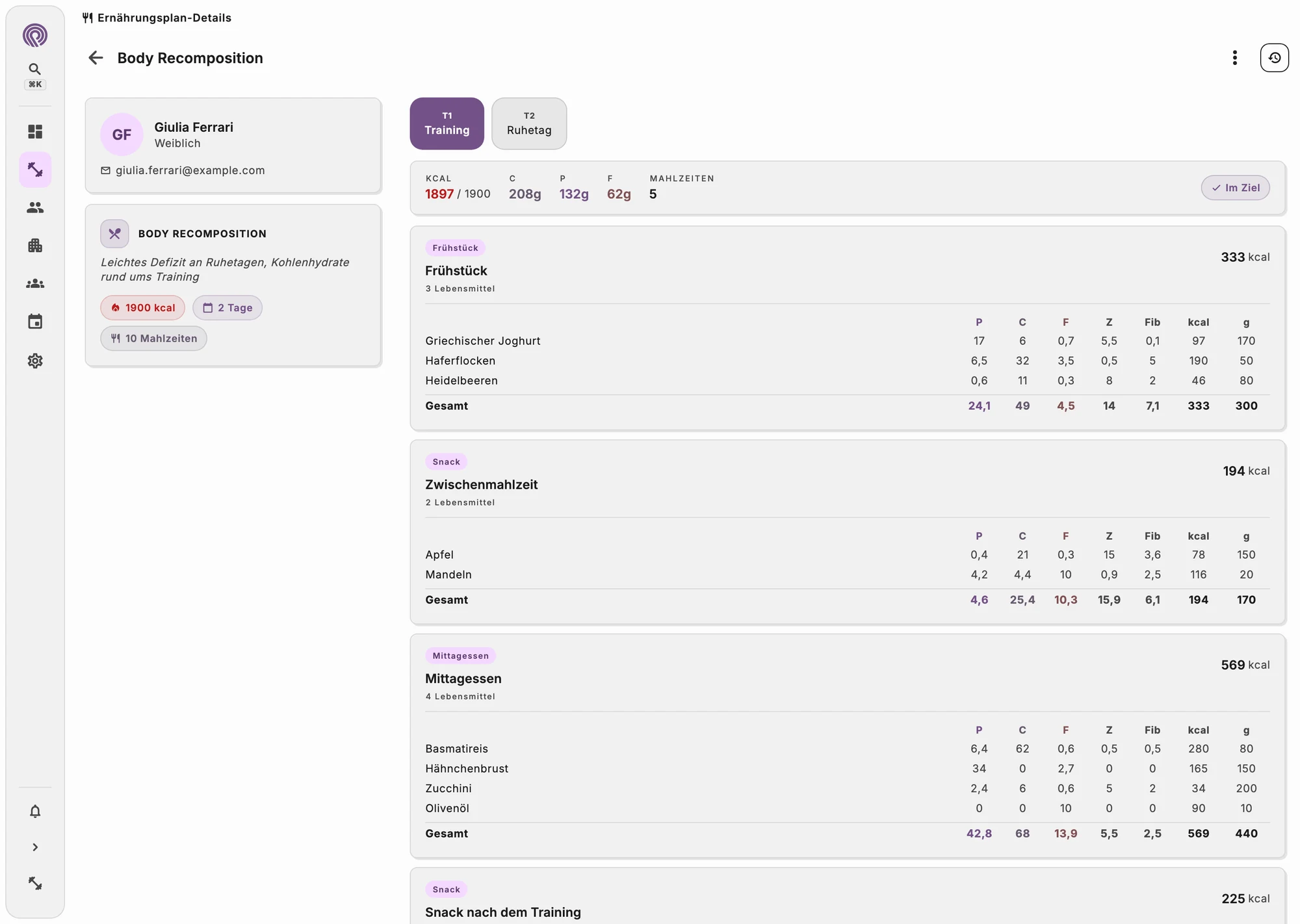Click the Ernährungsplan-Details breadcrumb title
The height and width of the screenshot is (924, 1300).
pyautogui.click(x=164, y=18)
